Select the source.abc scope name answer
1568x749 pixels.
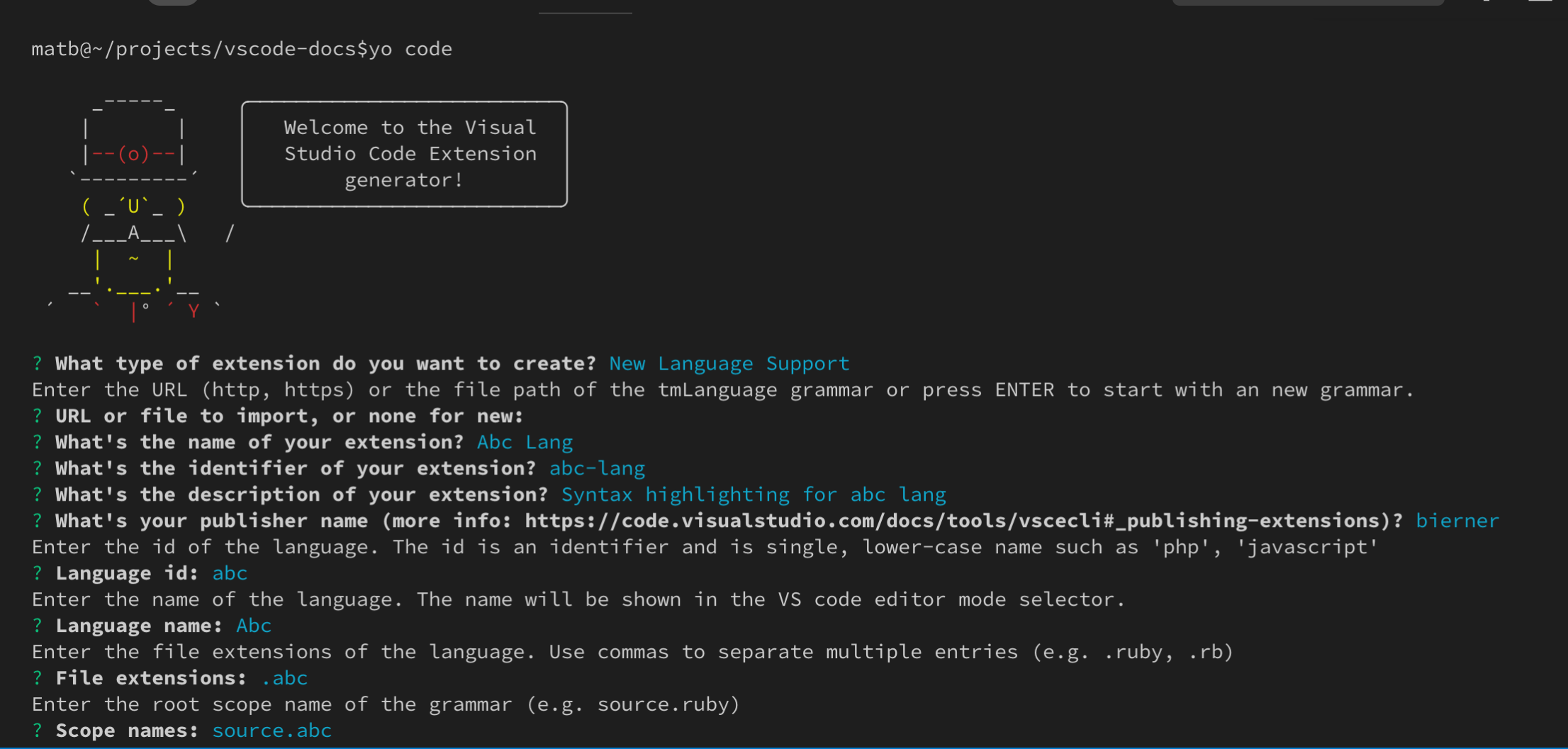tap(271, 730)
